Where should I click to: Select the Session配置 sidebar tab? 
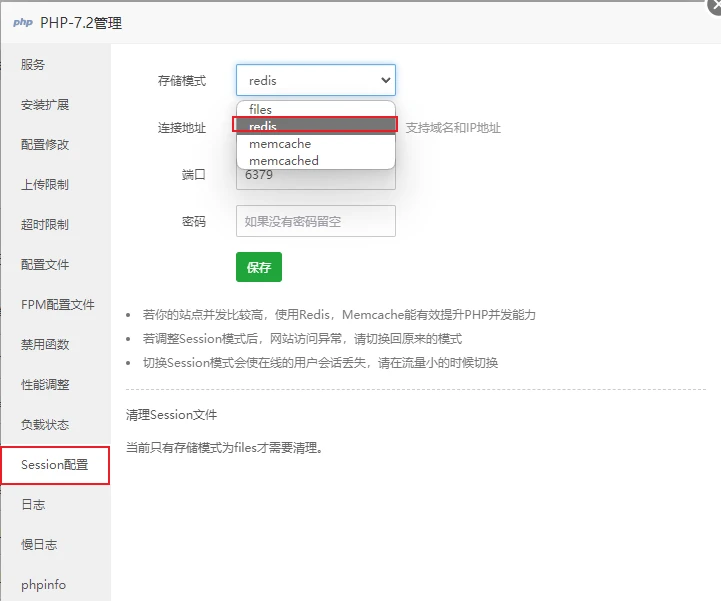click(54, 465)
